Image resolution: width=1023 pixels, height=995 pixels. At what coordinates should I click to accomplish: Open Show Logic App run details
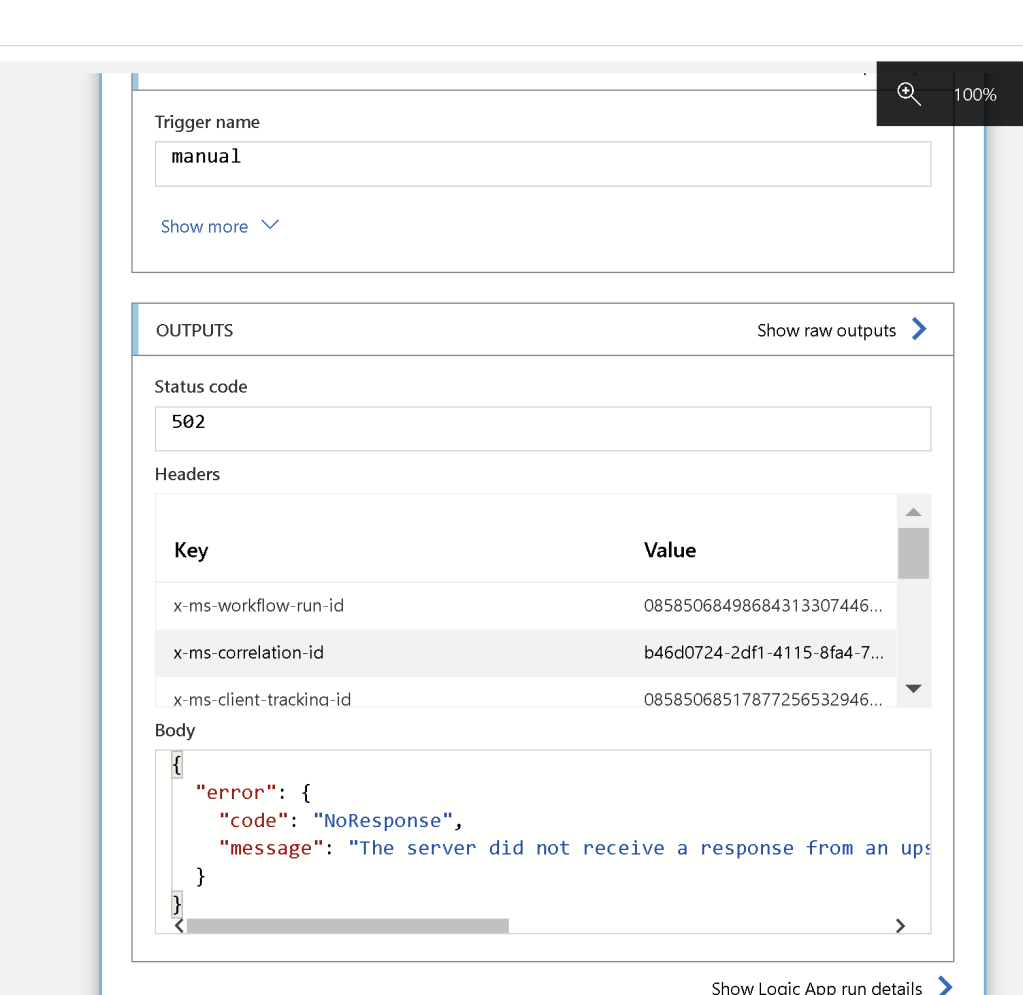tap(817, 987)
